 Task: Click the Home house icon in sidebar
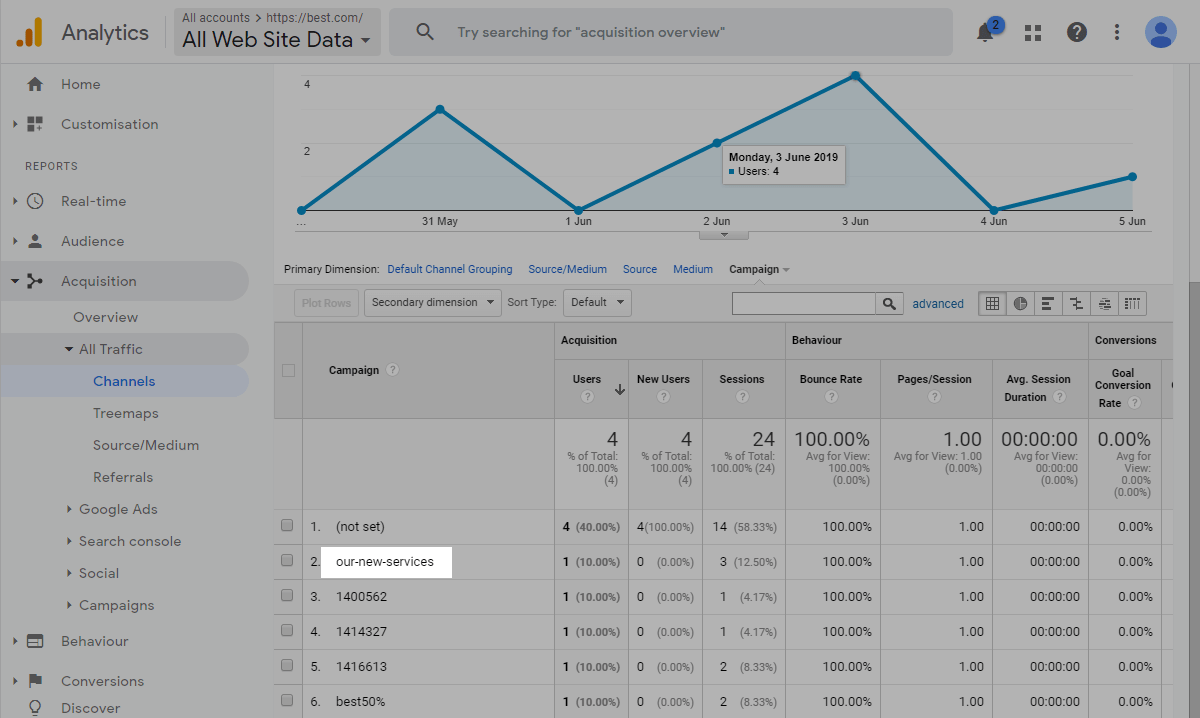35,84
